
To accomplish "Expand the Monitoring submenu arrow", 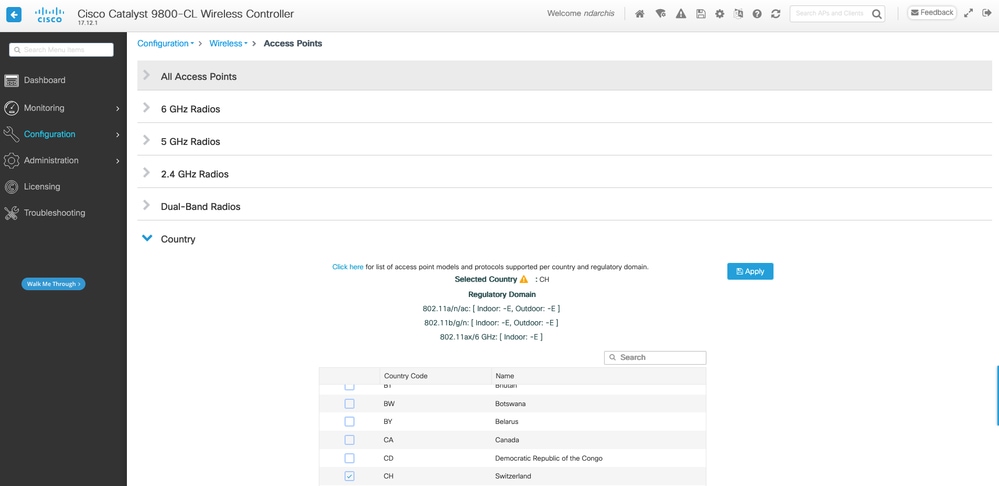I will (x=117, y=109).
